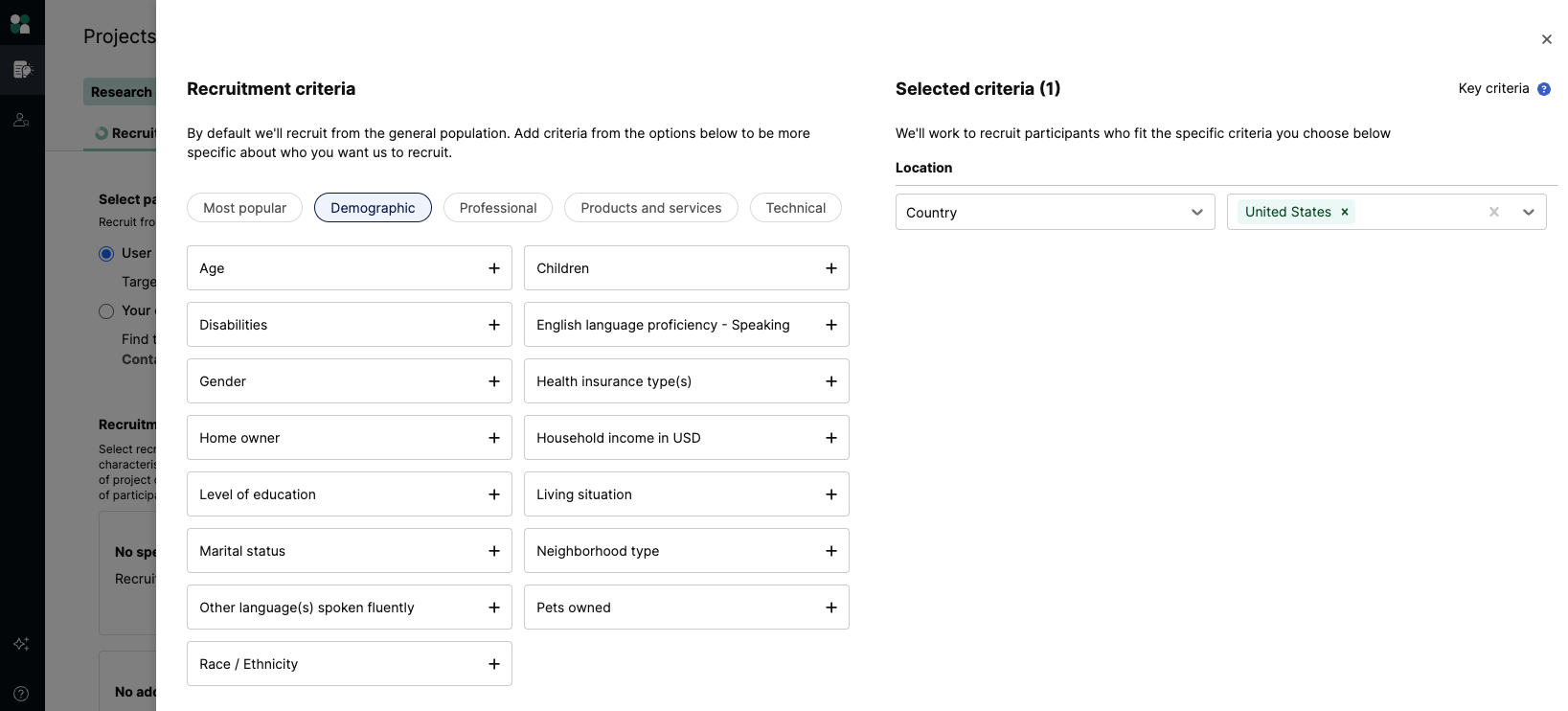The height and width of the screenshot is (711, 1568).
Task: Select the User radio button behind panel
Action: 106,254
